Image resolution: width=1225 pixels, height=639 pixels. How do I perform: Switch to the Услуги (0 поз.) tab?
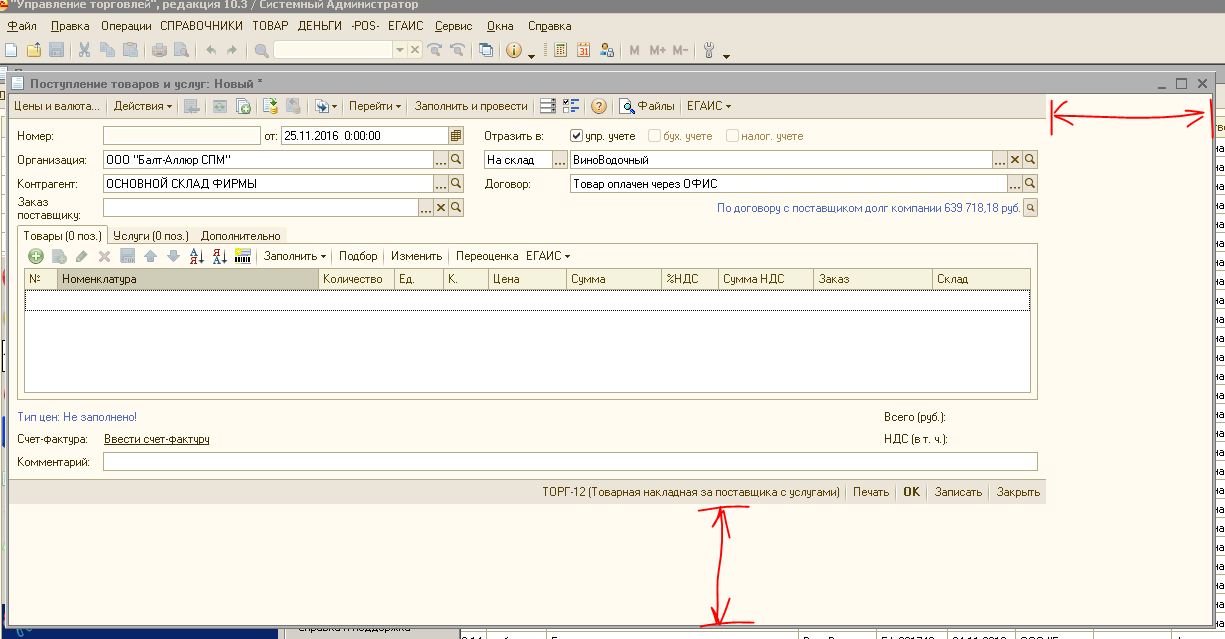[151, 236]
